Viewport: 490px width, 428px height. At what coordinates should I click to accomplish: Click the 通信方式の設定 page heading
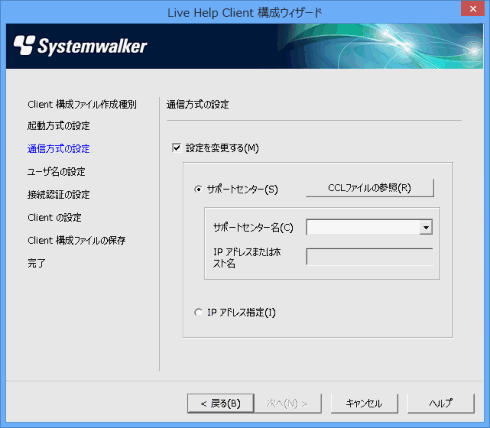click(198, 105)
